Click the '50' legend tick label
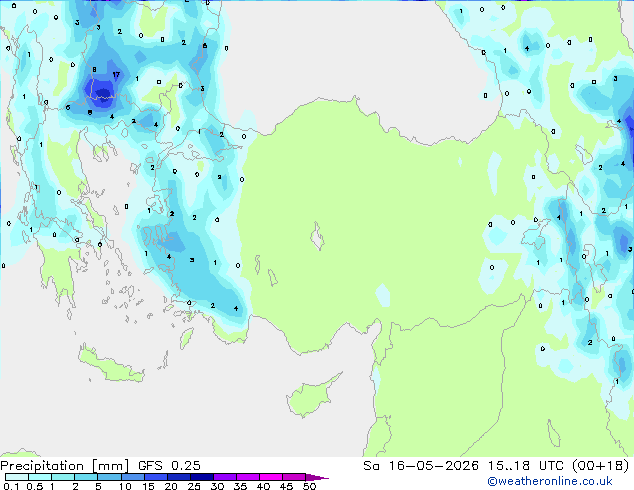The width and height of the screenshot is (634, 490). coord(309,486)
